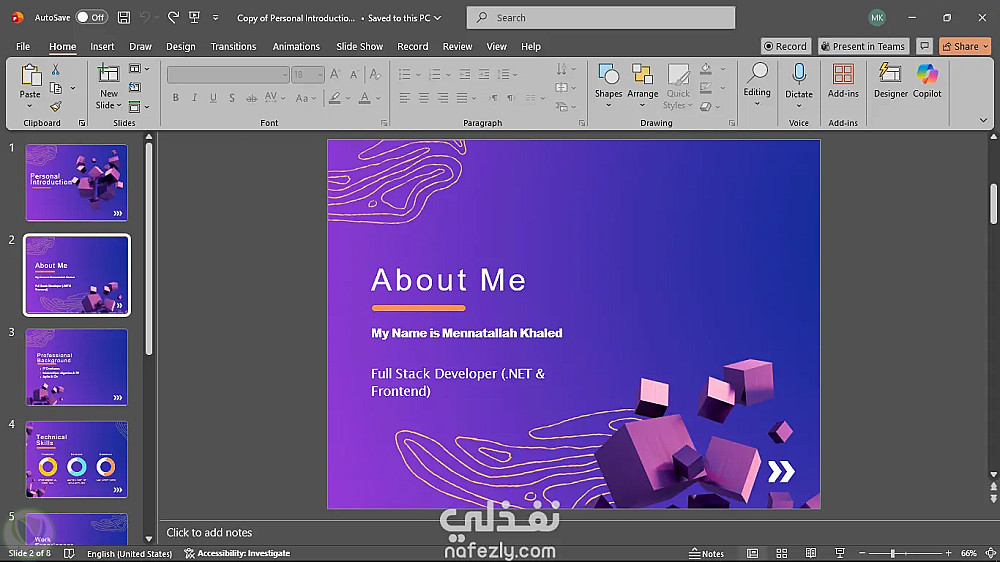Click the Strikethrough icon
The width and height of the screenshot is (1000, 562).
tap(252, 98)
